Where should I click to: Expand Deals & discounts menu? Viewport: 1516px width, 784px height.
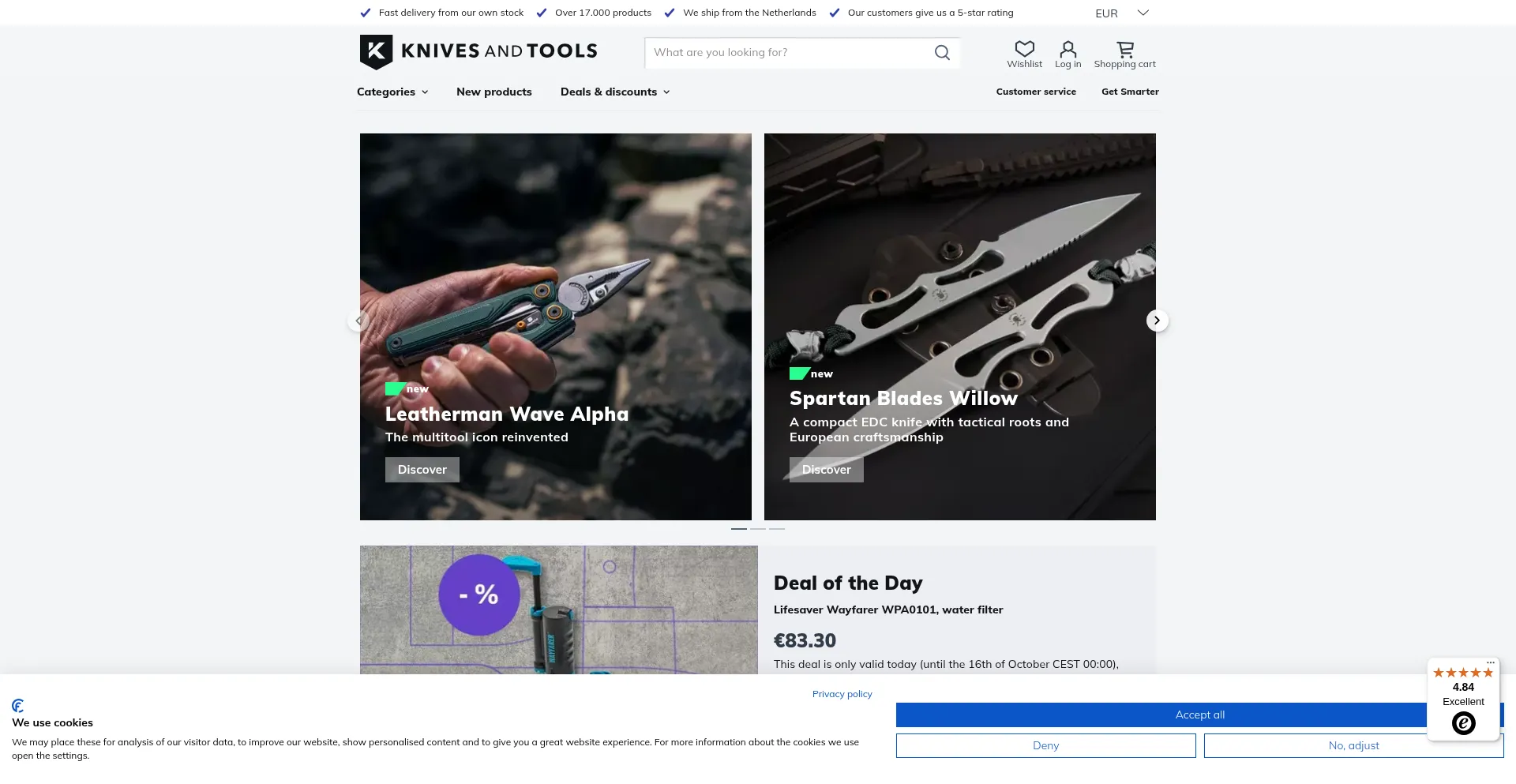(615, 92)
